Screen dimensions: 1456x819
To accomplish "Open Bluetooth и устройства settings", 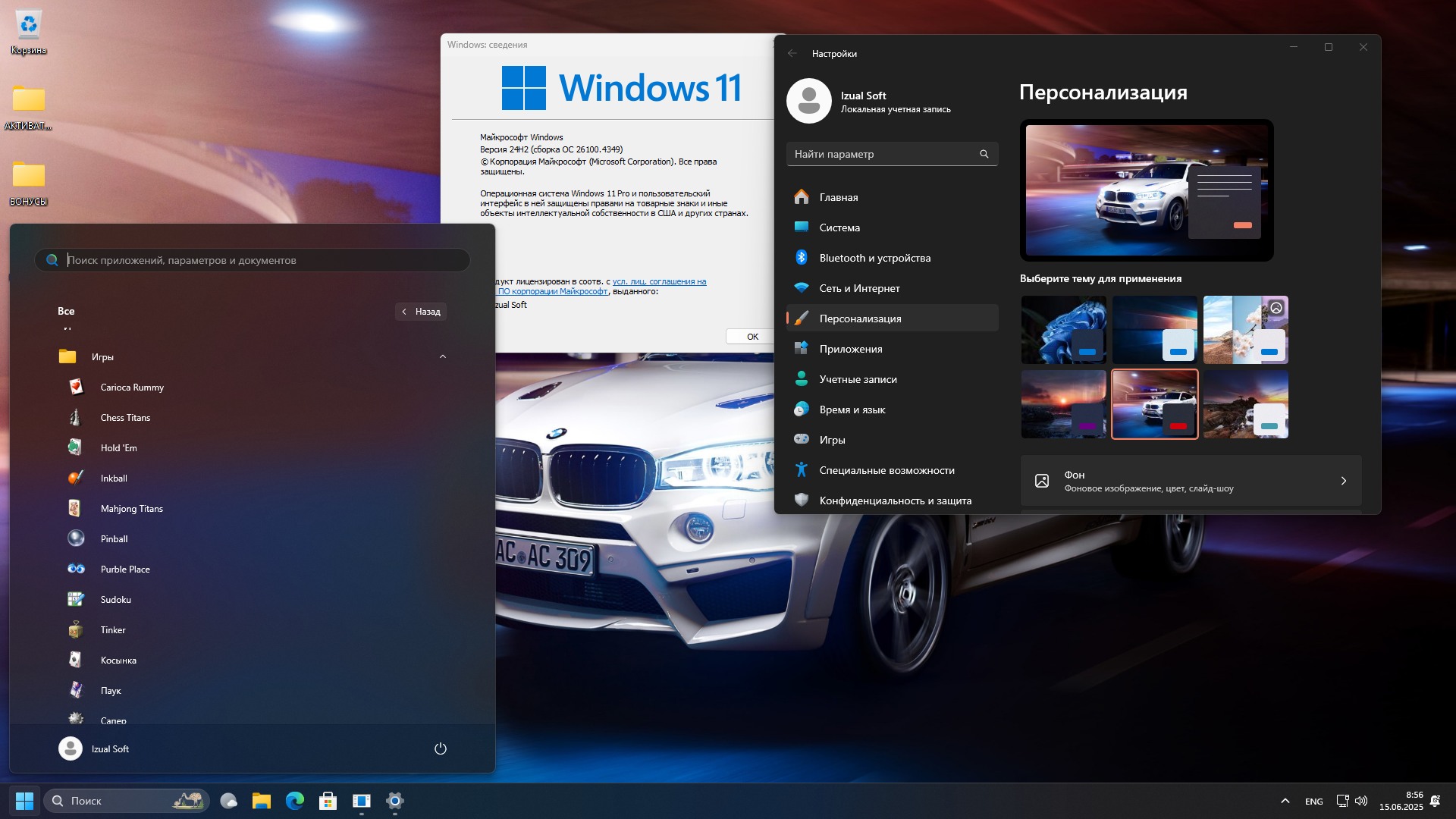I will click(x=892, y=258).
